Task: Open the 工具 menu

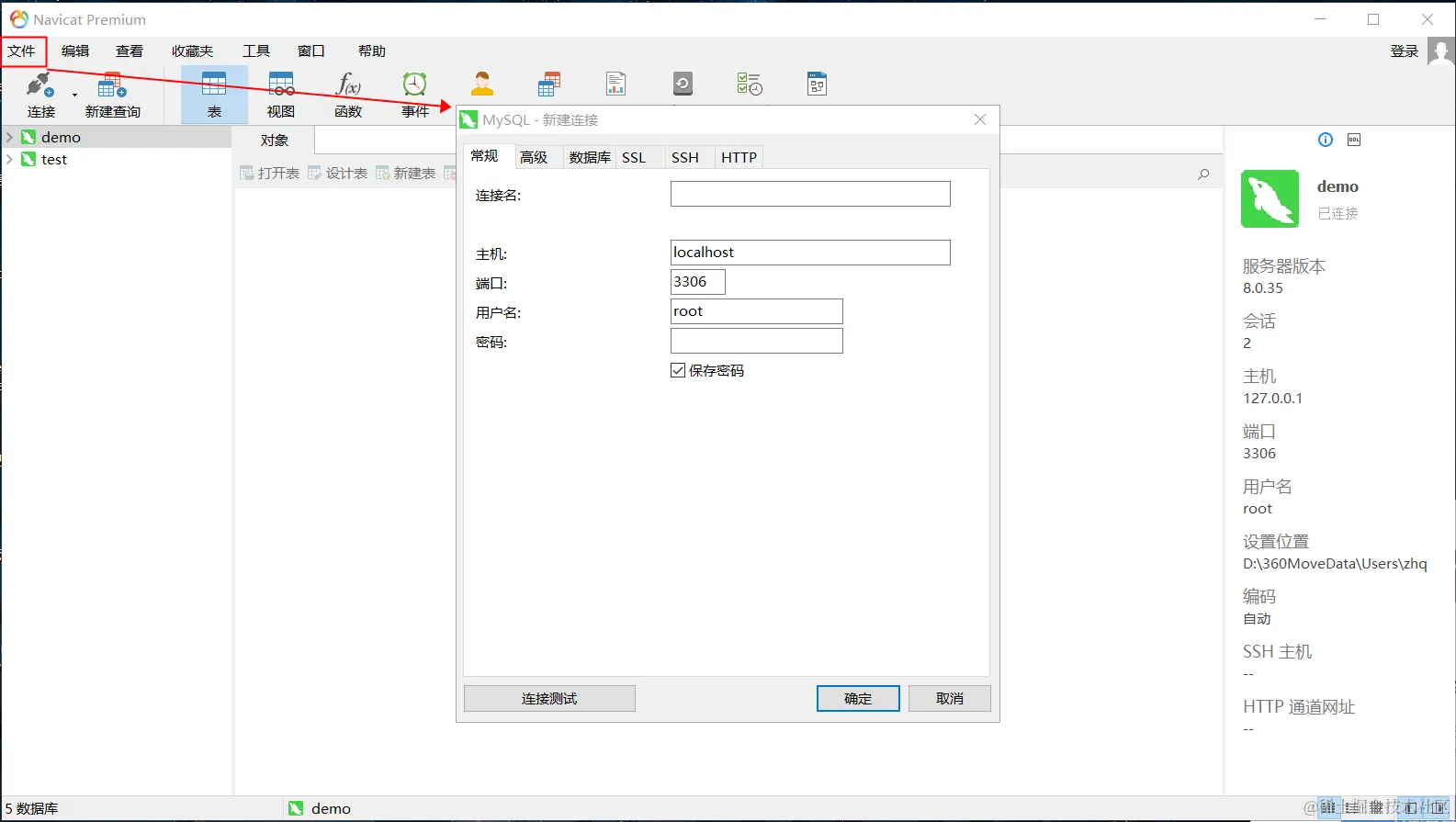Action: tap(256, 51)
